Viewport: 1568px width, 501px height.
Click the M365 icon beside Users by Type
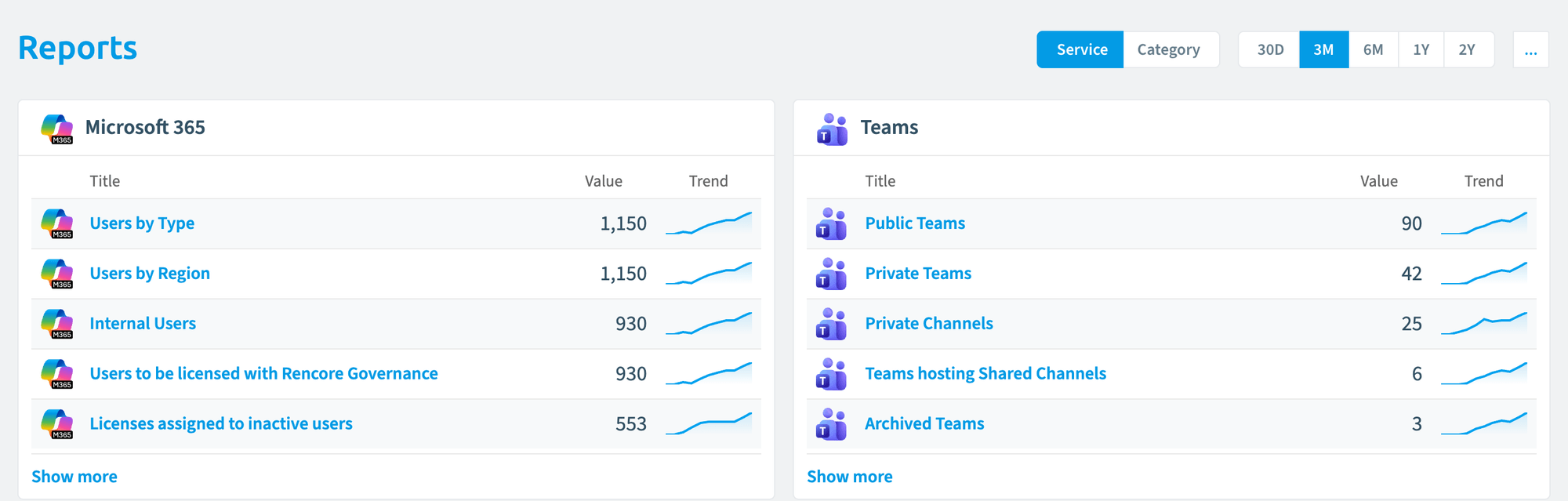click(x=56, y=223)
